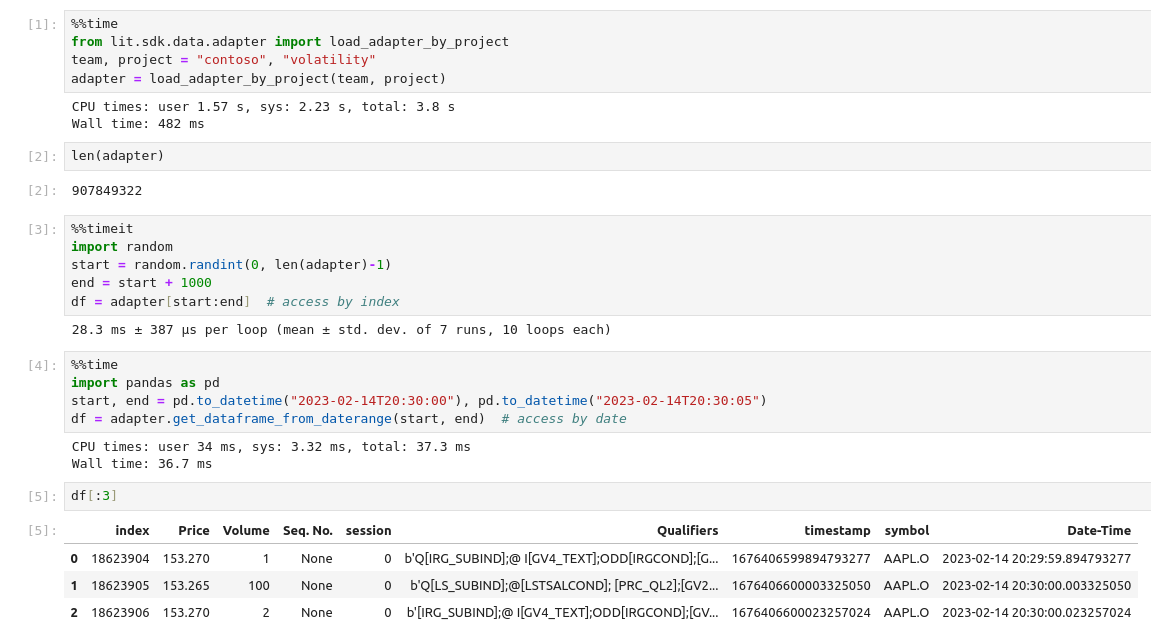Click the 28.3 ms timeit output text
Image resolution: width=1151 pixels, height=634 pixels.
340,330
